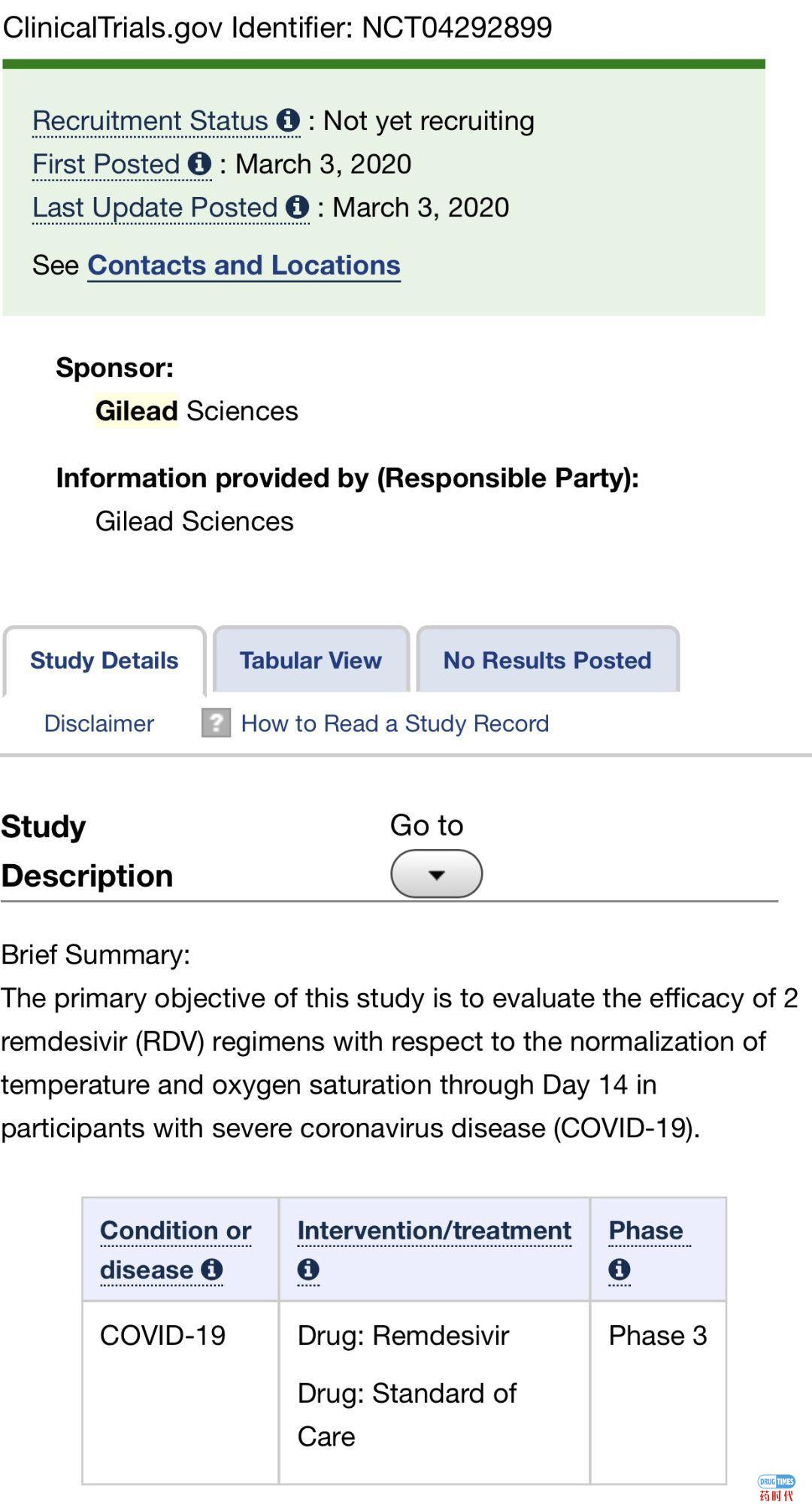Click the info icon under Phase header
Image resolution: width=812 pixels, height=1511 pixels.
619,1270
